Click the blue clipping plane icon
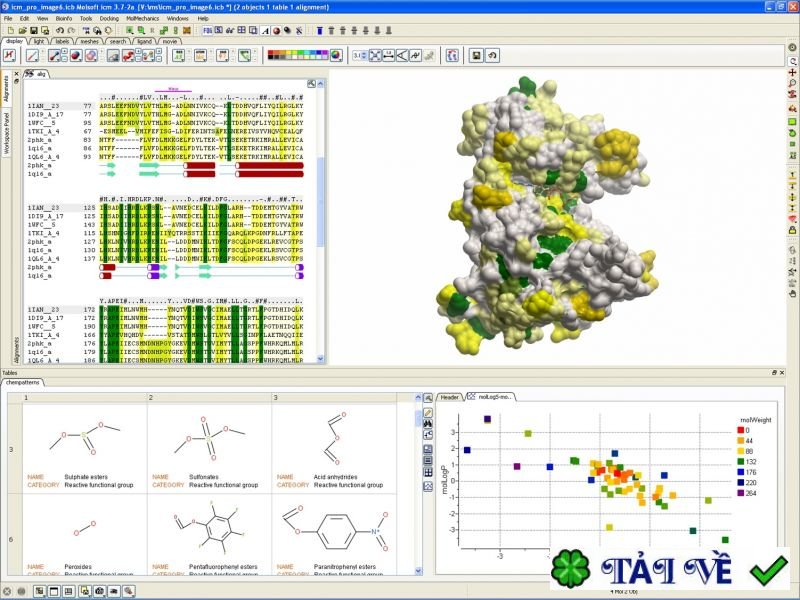The height and width of the screenshot is (600, 800). click(320, 31)
